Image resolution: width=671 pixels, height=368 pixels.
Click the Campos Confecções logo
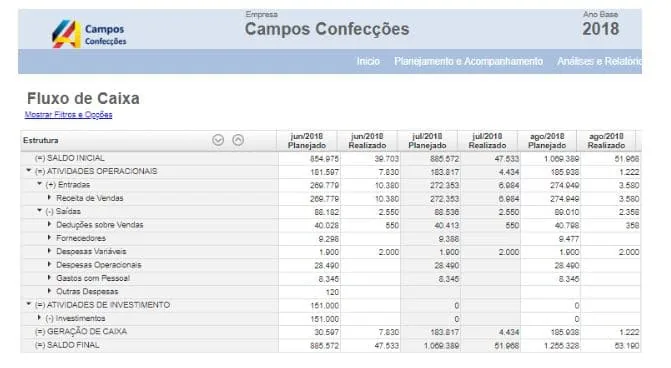(89, 34)
